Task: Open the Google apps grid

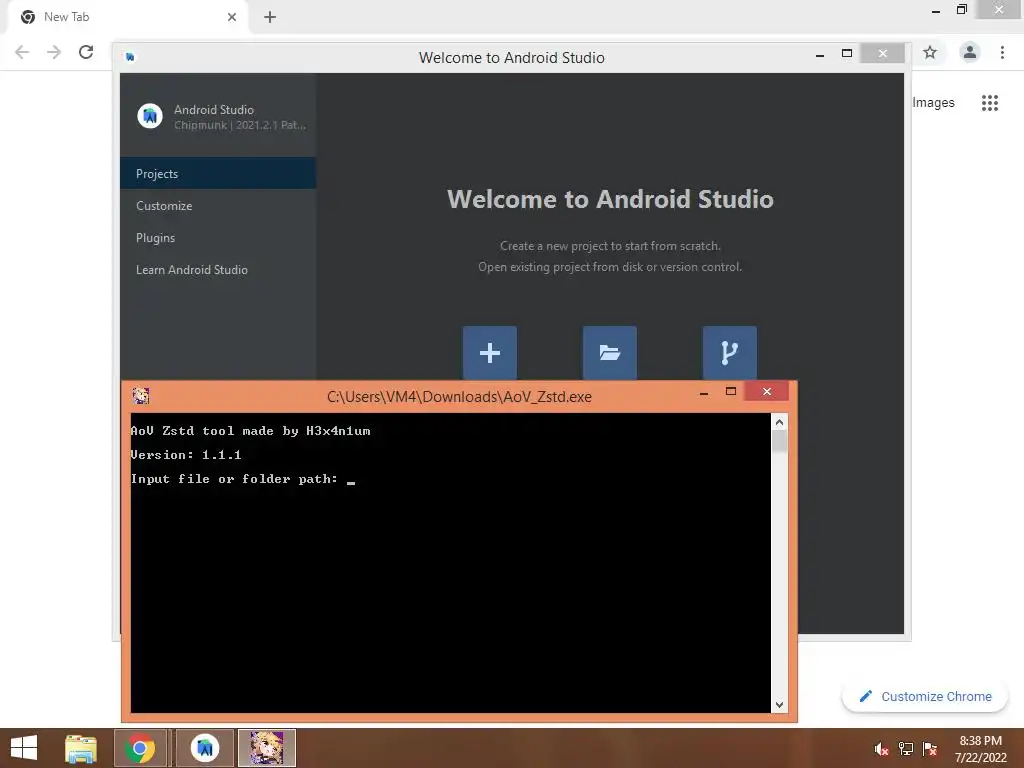Action: (x=990, y=103)
